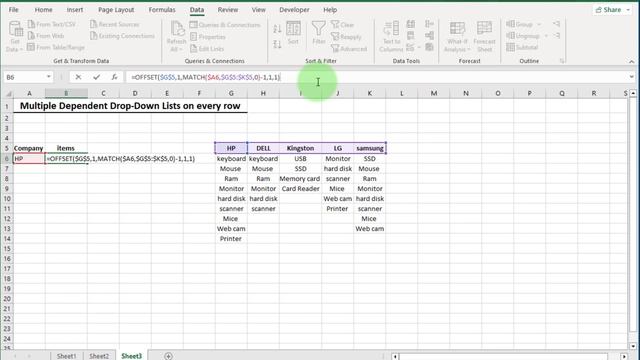Switch to the Page Layout tab
Screen dimensions: 640x360
pyautogui.click(x=116, y=9)
